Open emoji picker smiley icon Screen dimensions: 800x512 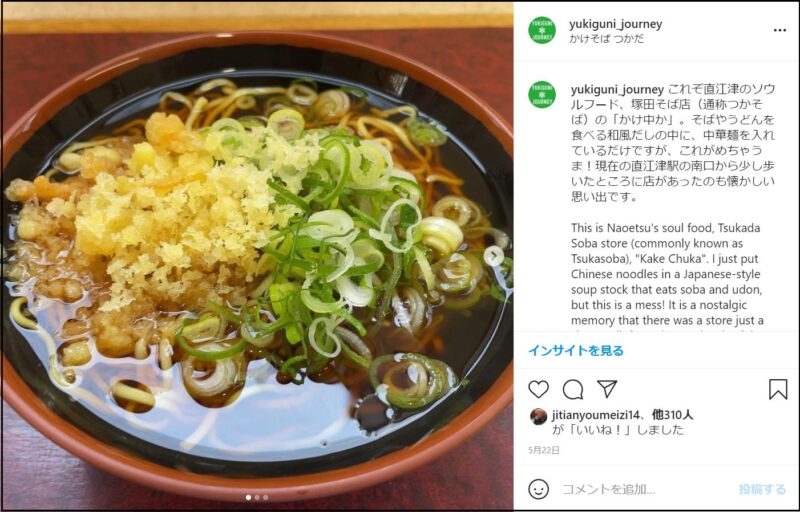point(538,489)
